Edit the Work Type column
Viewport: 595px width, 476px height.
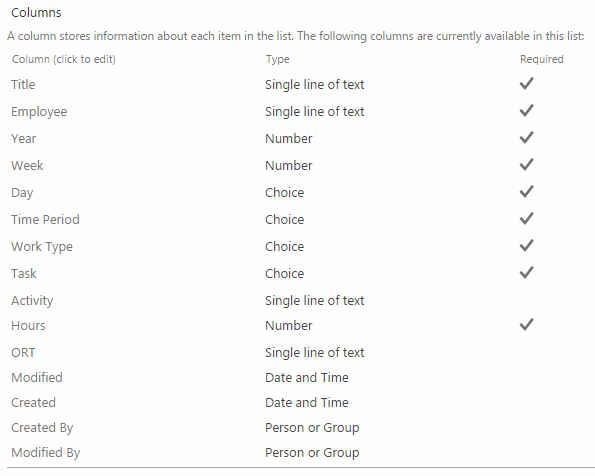(x=42, y=247)
